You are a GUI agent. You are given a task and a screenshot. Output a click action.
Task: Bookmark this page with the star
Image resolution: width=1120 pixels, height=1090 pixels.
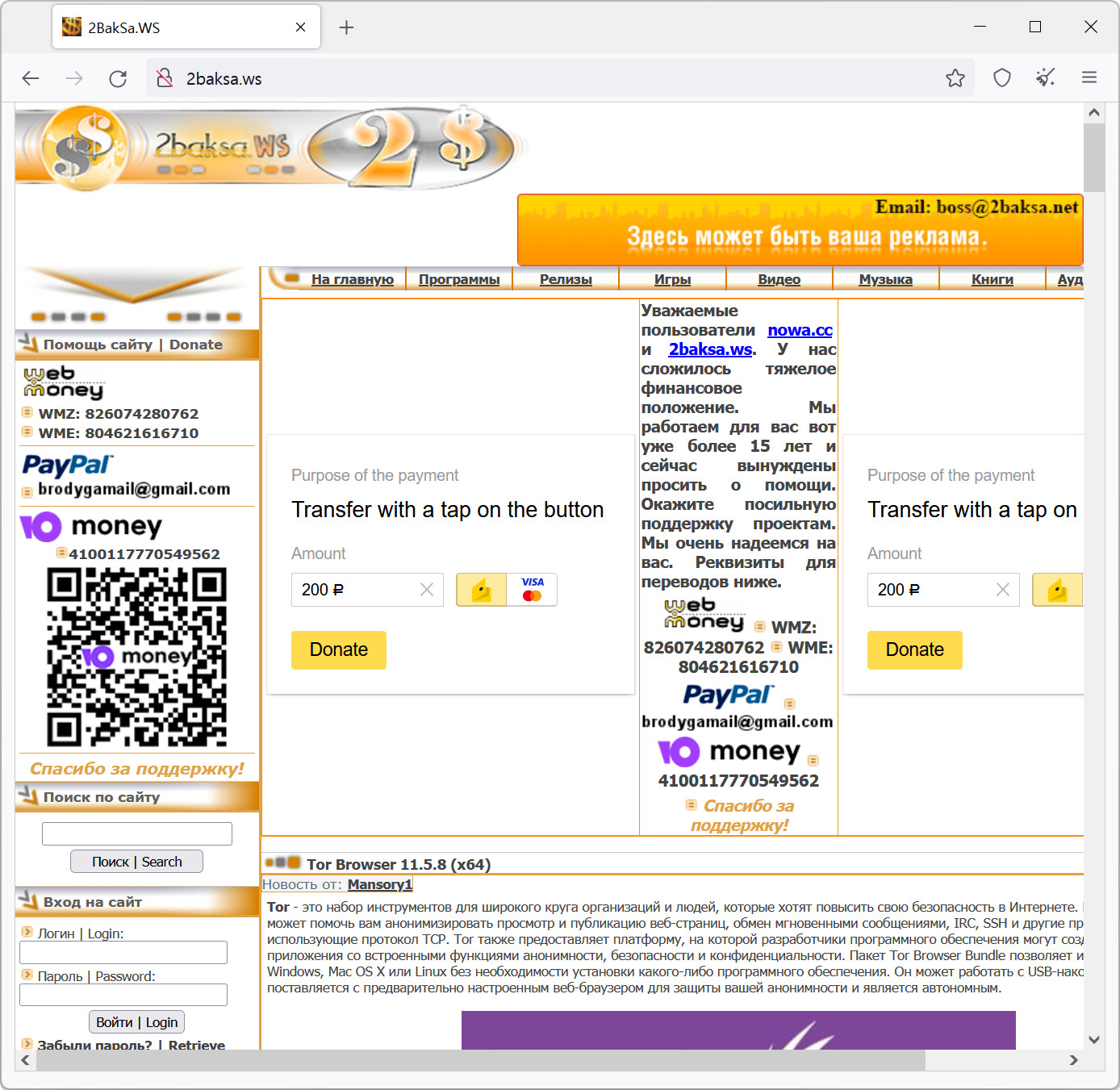point(955,78)
